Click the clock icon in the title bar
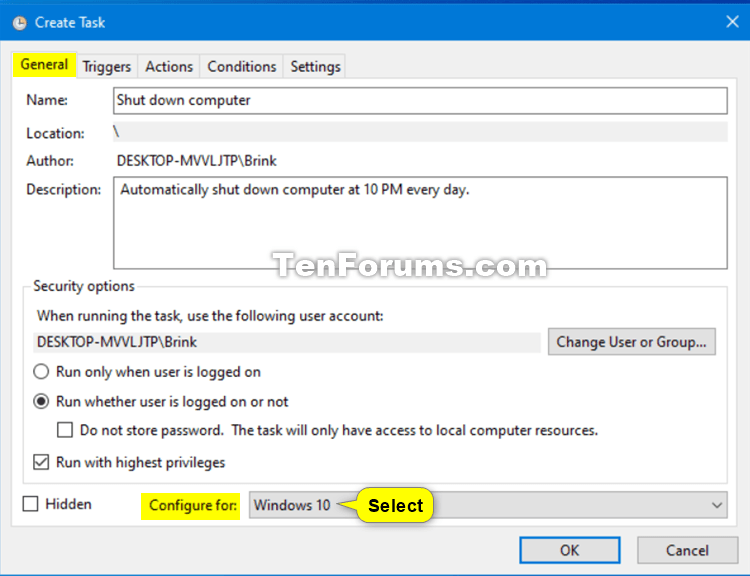750x576 pixels. click(20, 23)
